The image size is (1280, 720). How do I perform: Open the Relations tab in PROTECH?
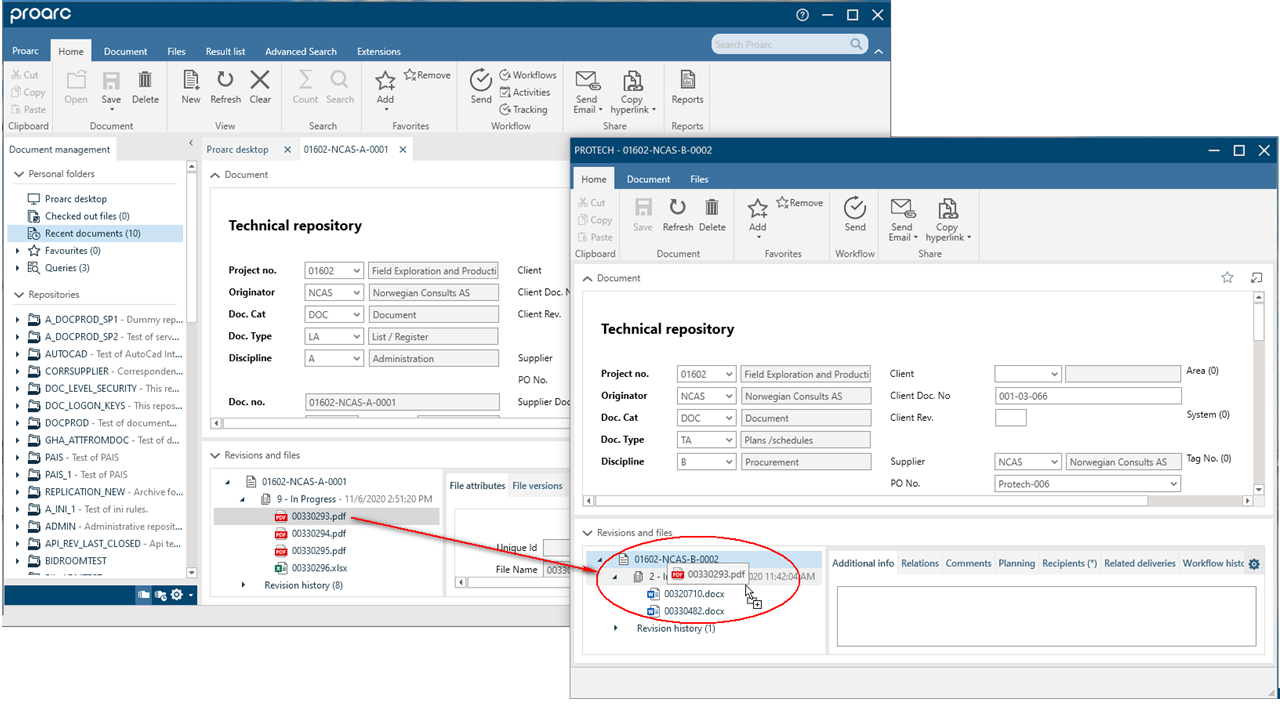click(x=919, y=562)
